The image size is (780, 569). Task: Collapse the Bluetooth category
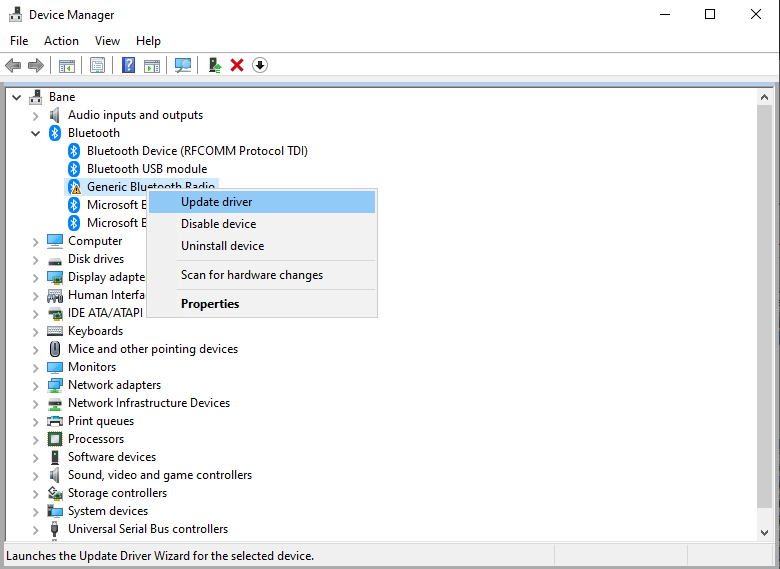point(35,133)
